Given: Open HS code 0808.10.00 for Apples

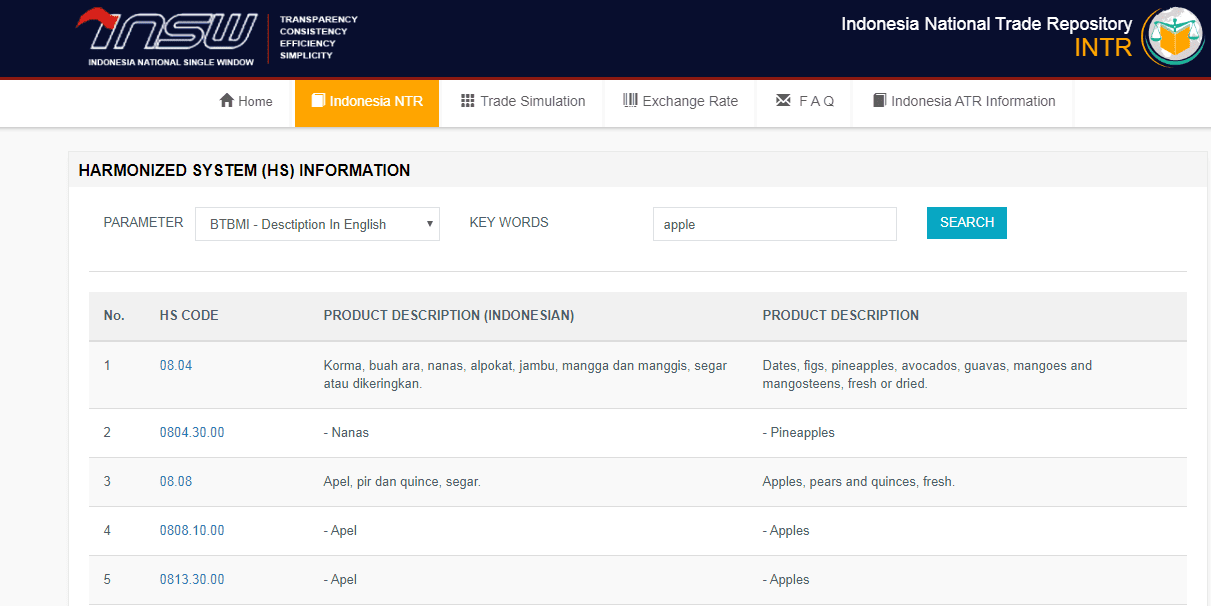Looking at the screenshot, I should pos(192,530).
